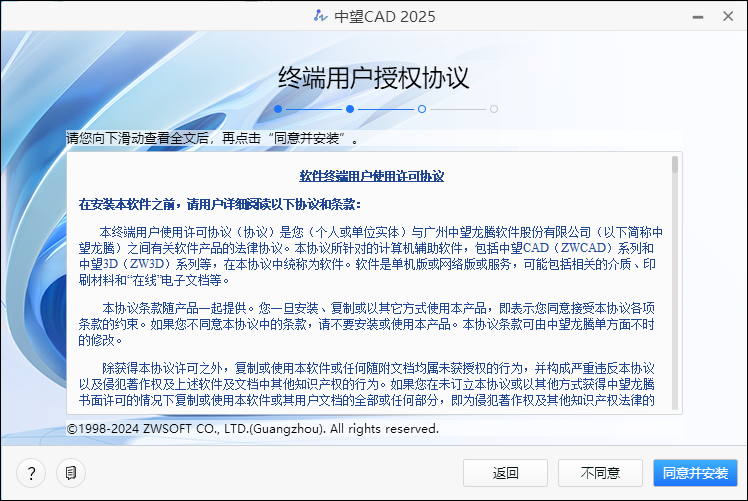Click the 终端用户授权协议 page title

pyautogui.click(x=374, y=77)
